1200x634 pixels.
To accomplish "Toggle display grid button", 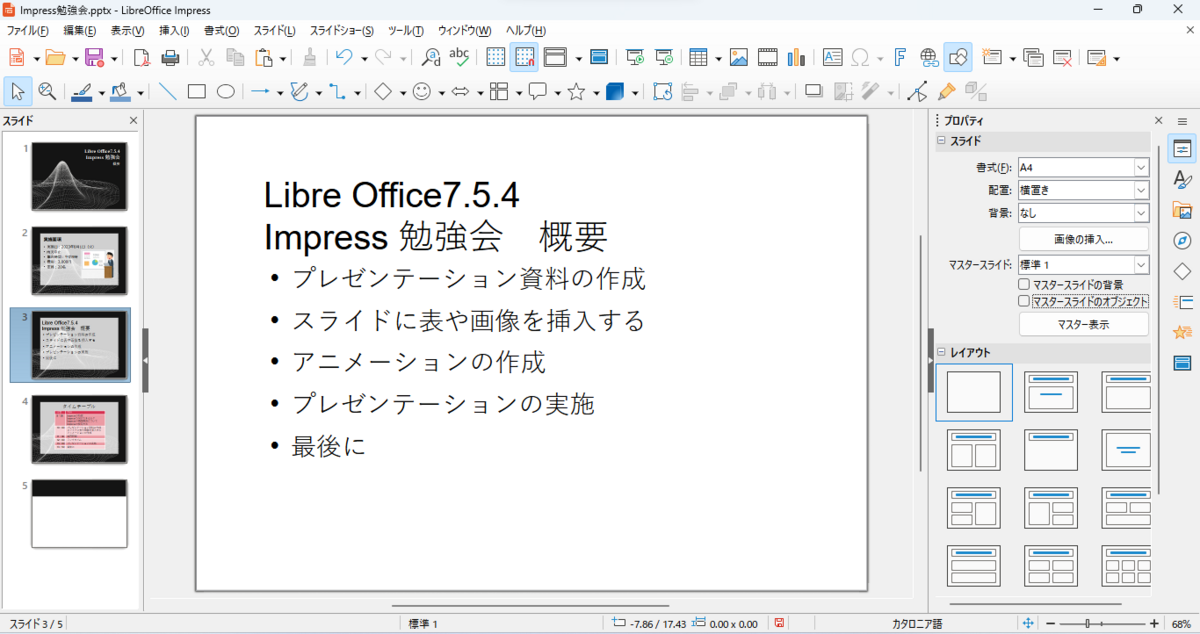I will pos(496,57).
